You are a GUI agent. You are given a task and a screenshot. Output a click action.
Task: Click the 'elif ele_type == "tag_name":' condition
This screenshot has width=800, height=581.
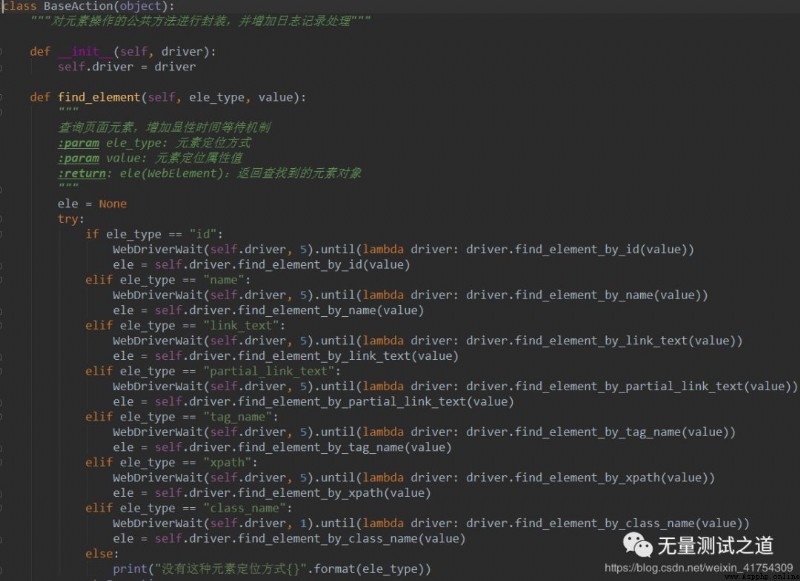pos(182,417)
